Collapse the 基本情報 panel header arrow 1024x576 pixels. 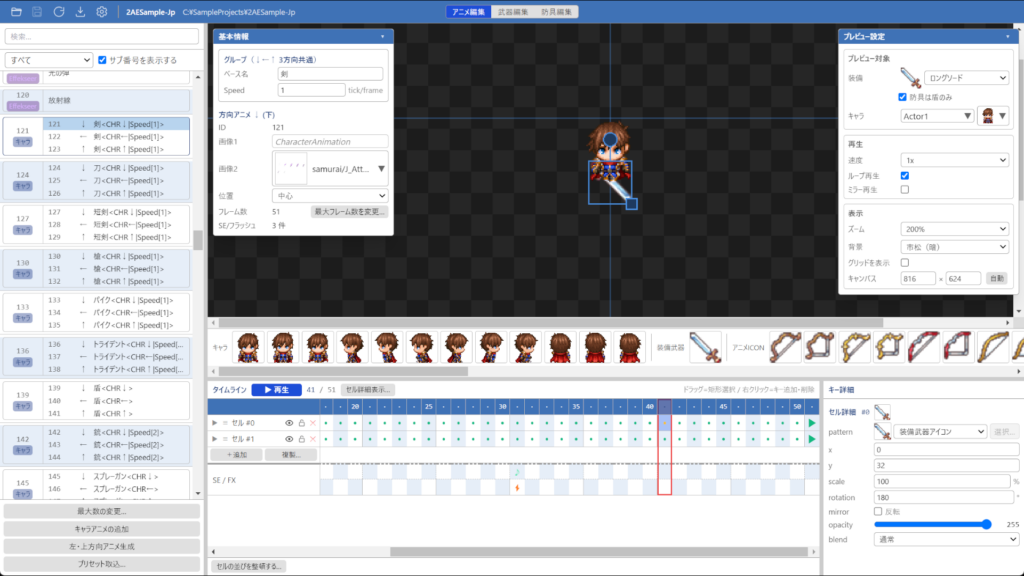click(383, 37)
